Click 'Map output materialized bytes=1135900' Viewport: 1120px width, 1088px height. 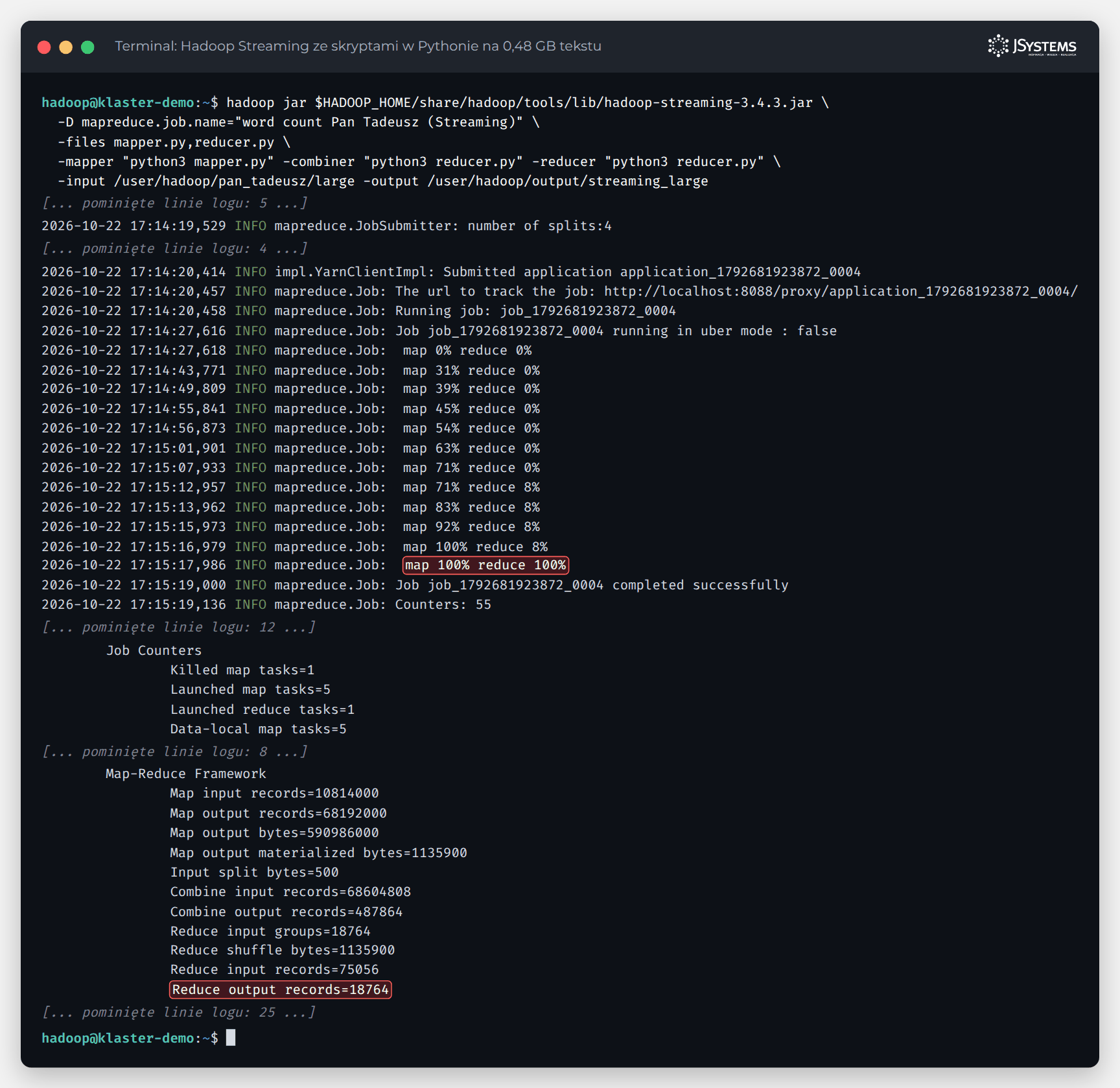(x=319, y=853)
